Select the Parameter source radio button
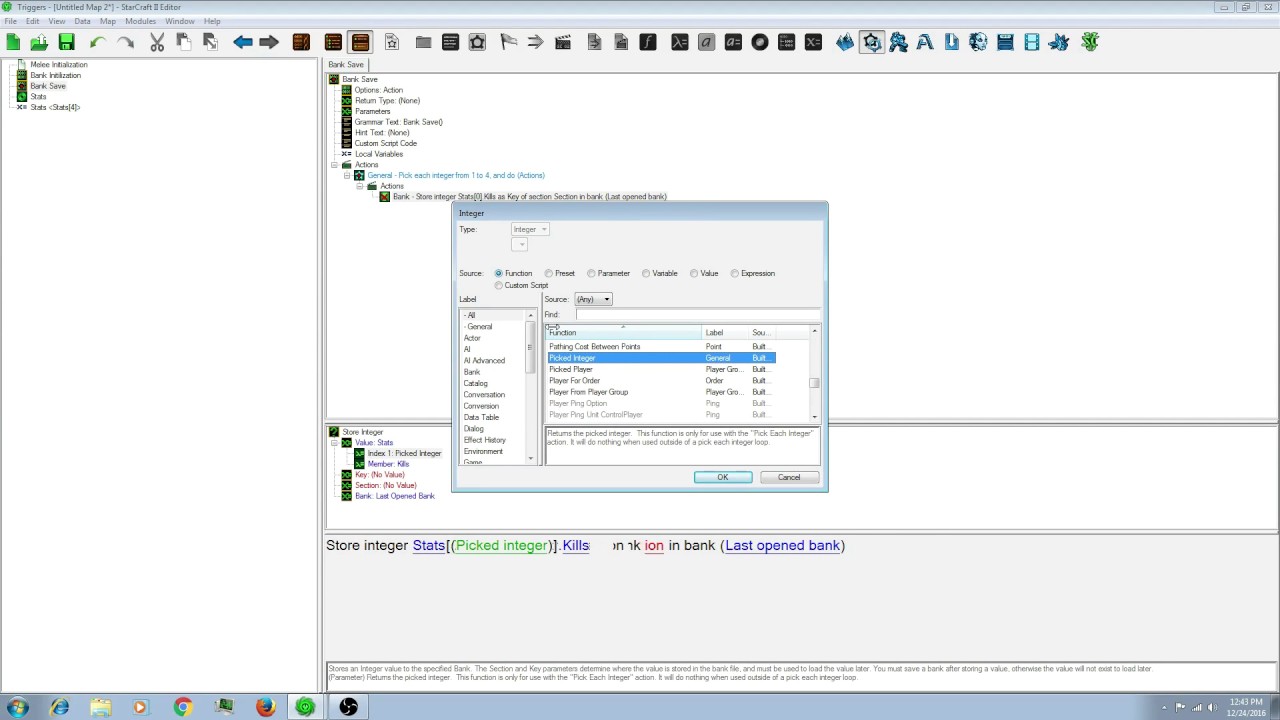 591,273
